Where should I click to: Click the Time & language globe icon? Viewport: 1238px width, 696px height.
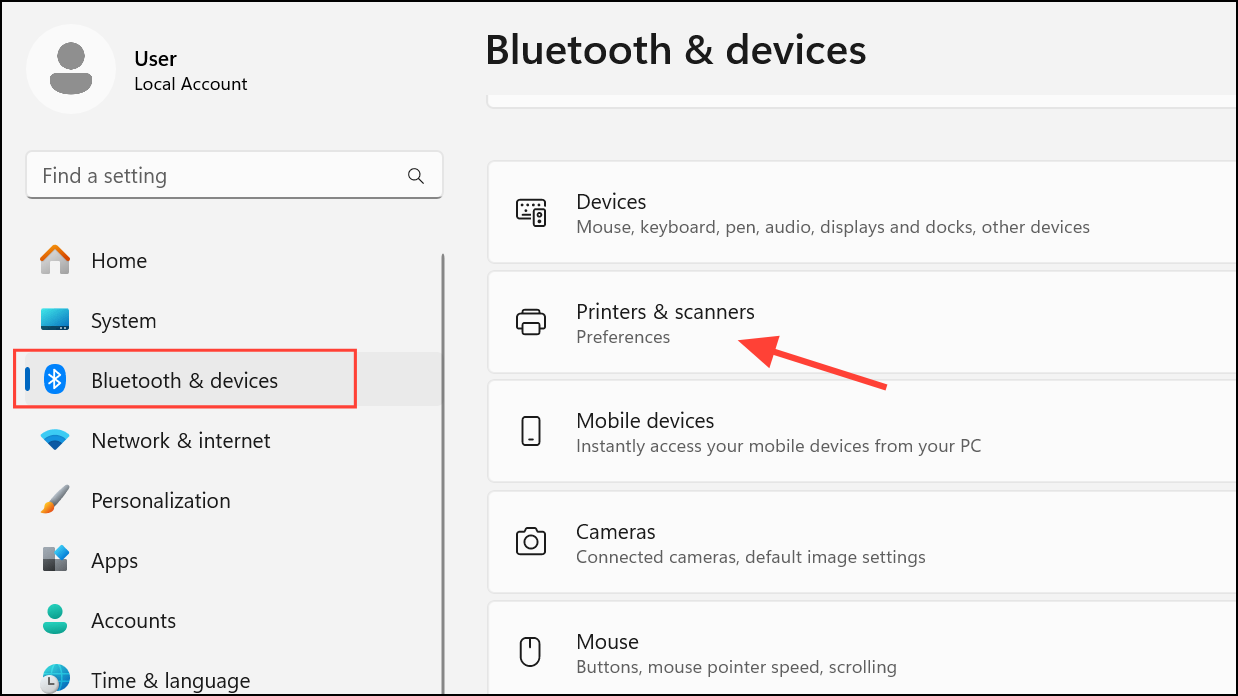pyautogui.click(x=55, y=679)
